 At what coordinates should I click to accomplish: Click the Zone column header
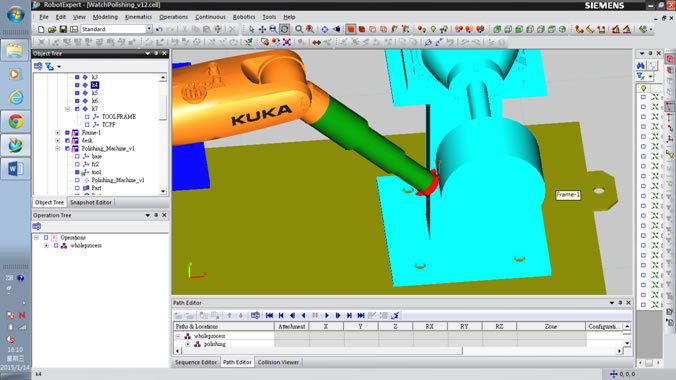click(551, 327)
